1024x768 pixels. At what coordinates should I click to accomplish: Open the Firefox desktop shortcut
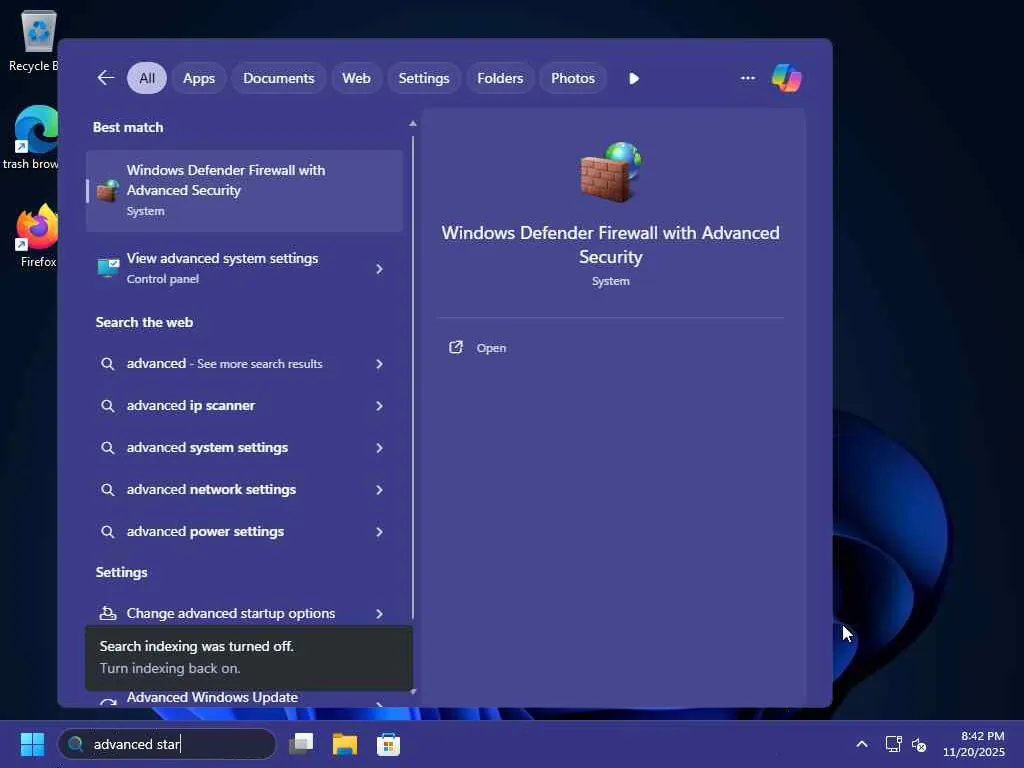pyautogui.click(x=37, y=236)
